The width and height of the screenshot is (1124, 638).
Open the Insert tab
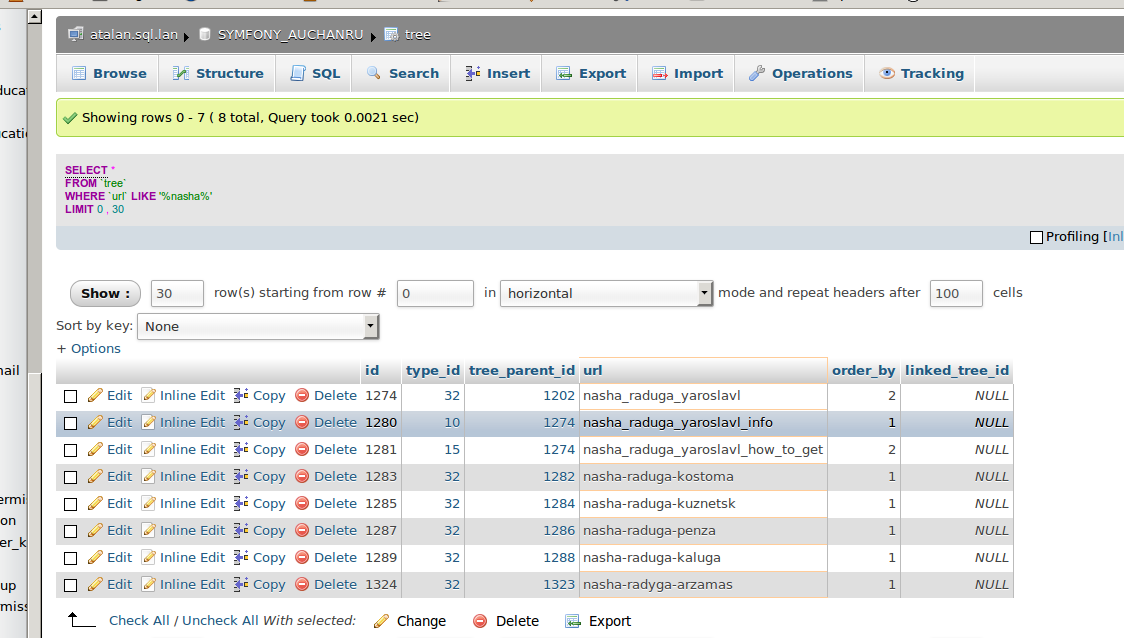click(x=497, y=73)
